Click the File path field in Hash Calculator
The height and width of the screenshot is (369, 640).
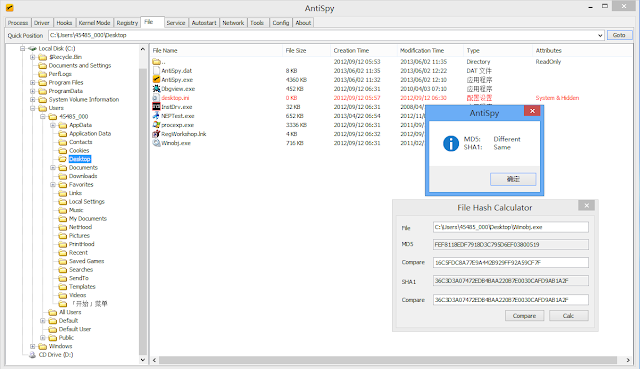tap(511, 227)
